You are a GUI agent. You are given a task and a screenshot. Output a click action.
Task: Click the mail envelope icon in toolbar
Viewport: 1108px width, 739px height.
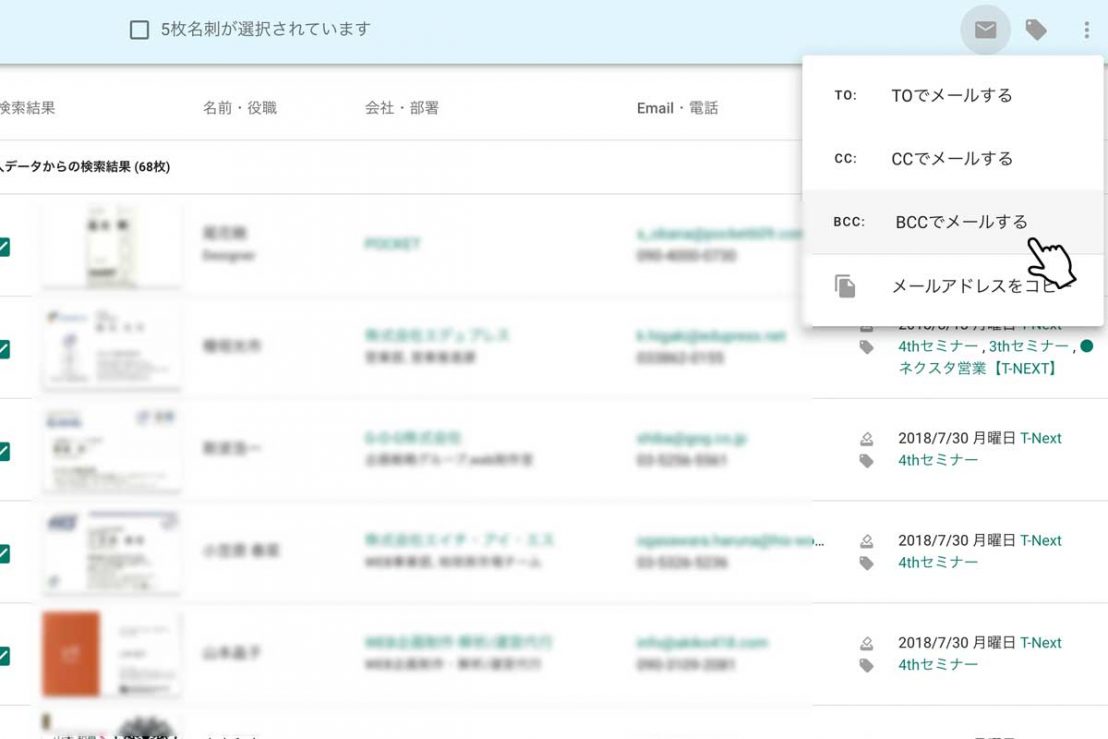pyautogui.click(x=985, y=30)
